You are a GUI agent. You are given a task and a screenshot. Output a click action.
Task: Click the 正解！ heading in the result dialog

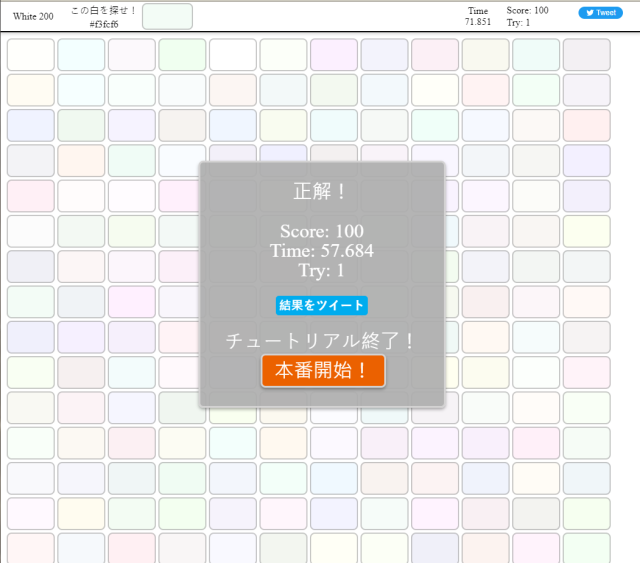(x=321, y=191)
